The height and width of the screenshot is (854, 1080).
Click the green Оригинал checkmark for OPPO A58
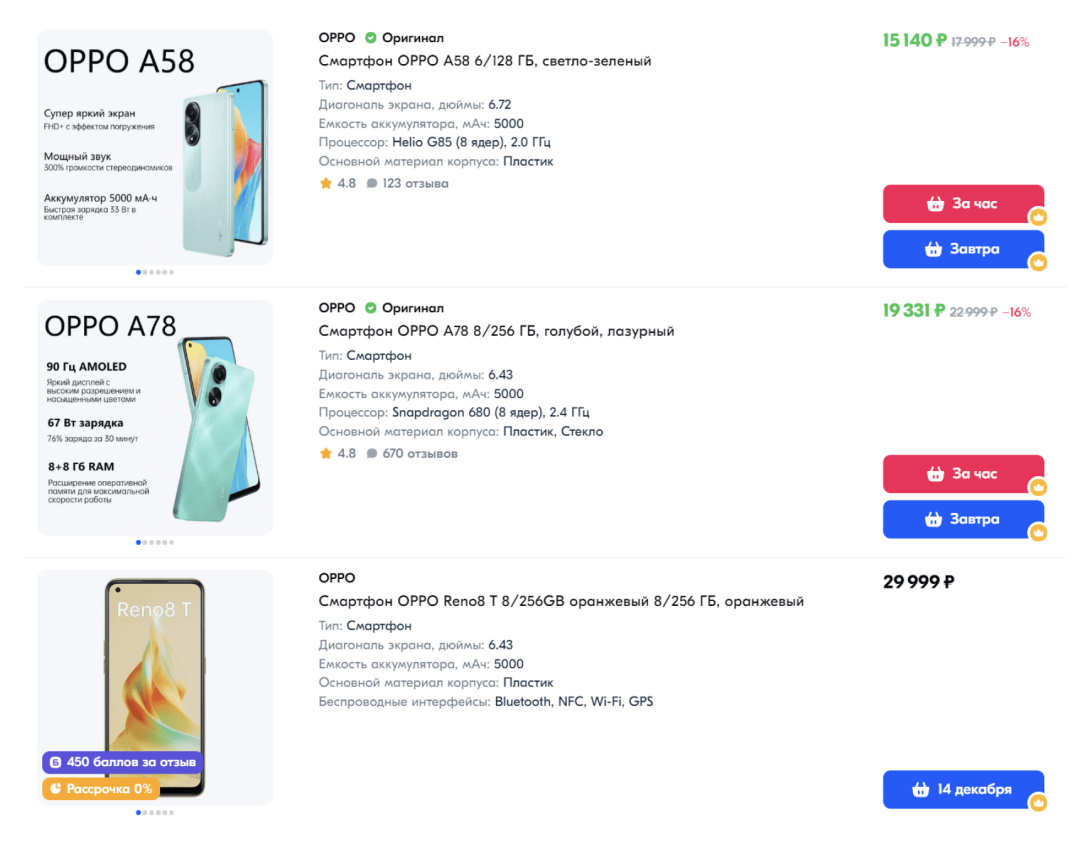pos(370,38)
